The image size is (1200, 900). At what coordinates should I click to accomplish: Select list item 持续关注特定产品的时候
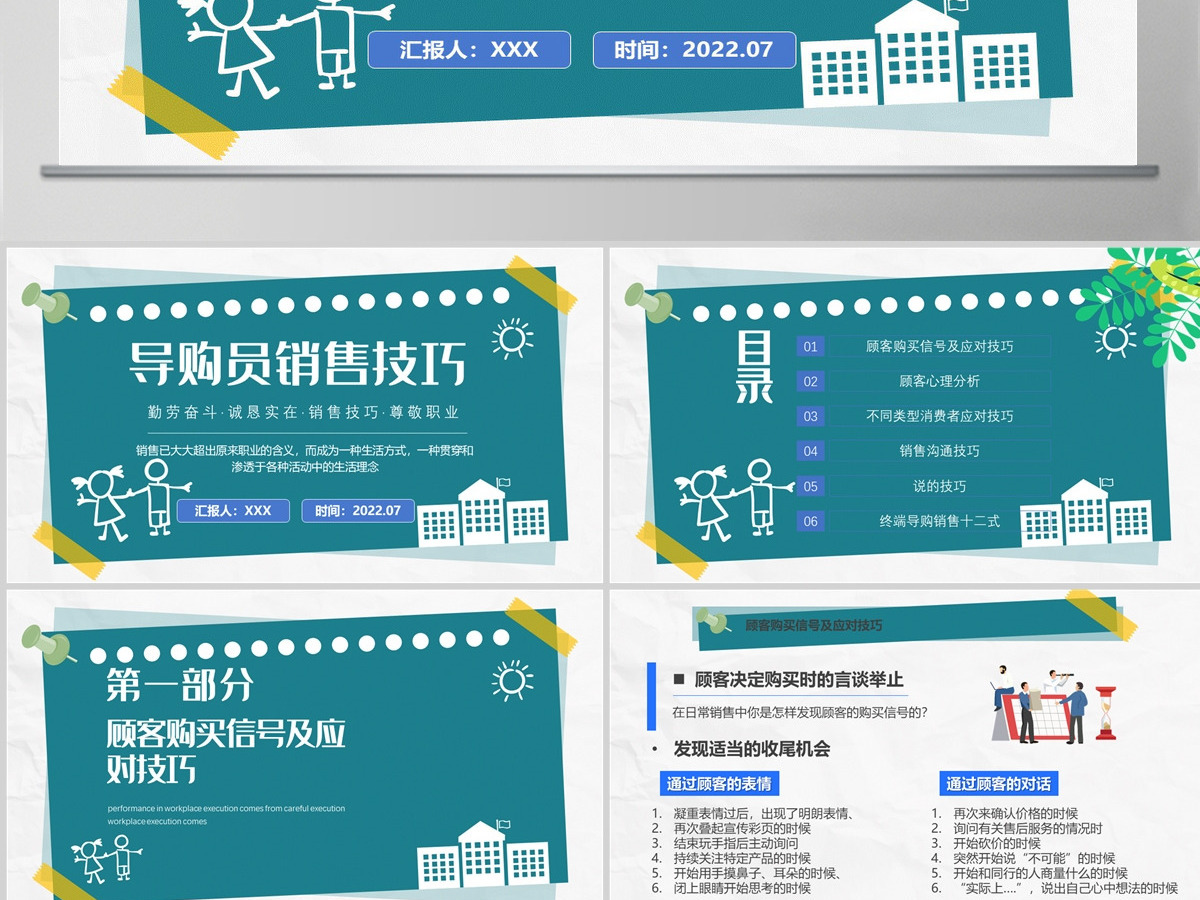click(x=742, y=859)
